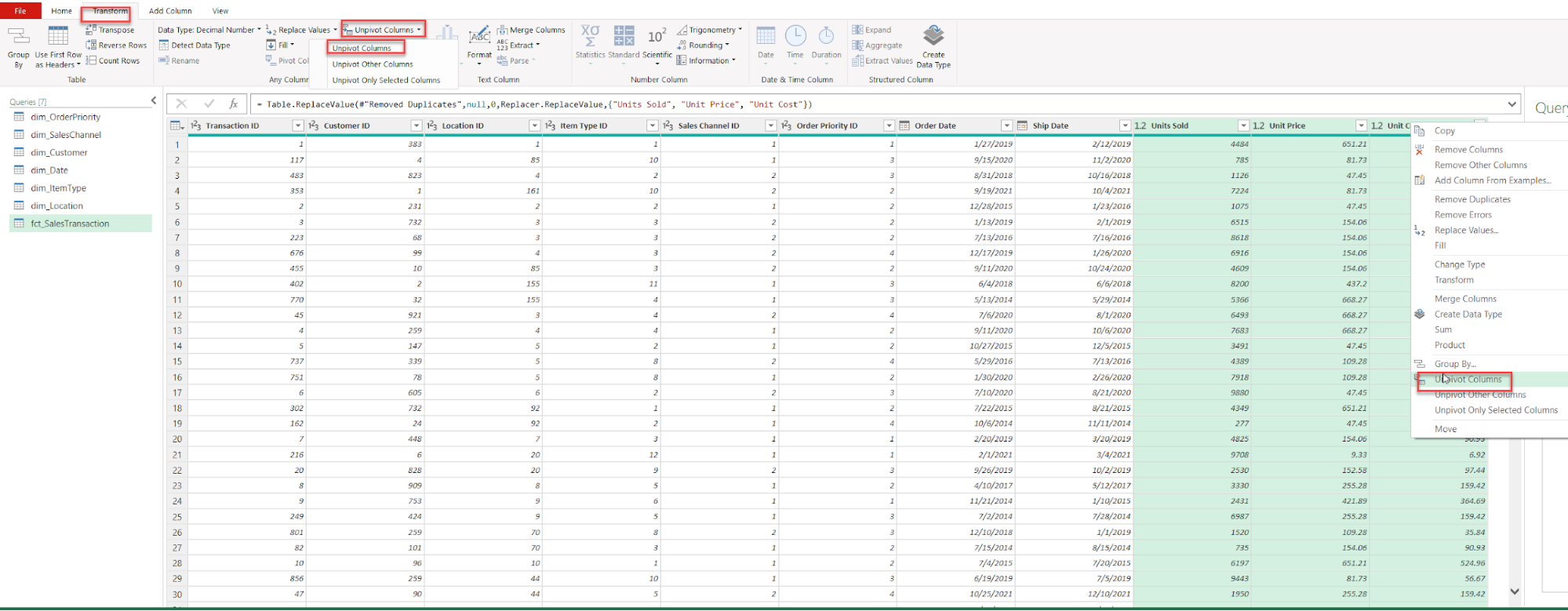Click Detect Data Type
Screen dimensions: 1568x611
[x=195, y=45]
